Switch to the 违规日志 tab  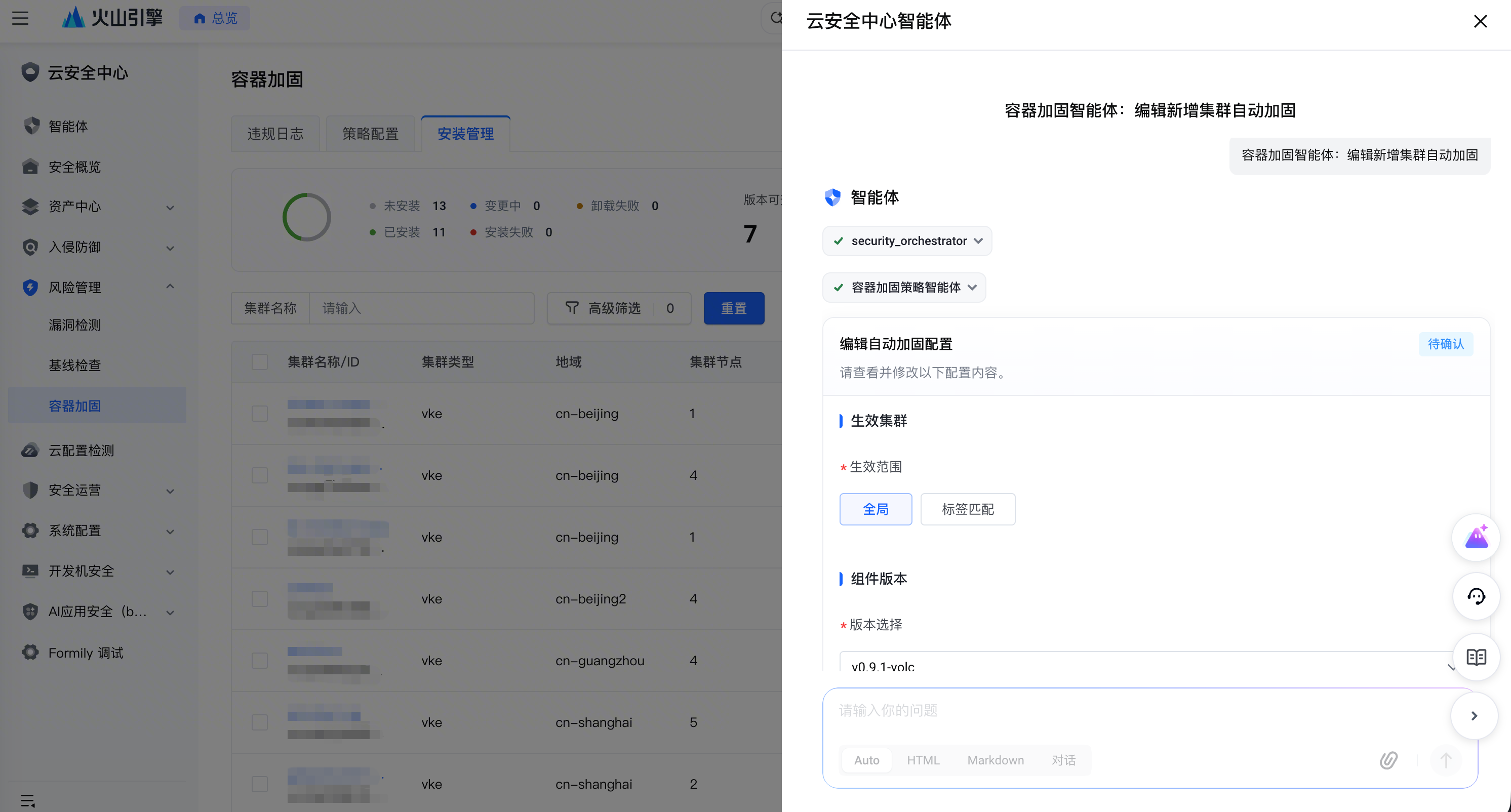(275, 134)
